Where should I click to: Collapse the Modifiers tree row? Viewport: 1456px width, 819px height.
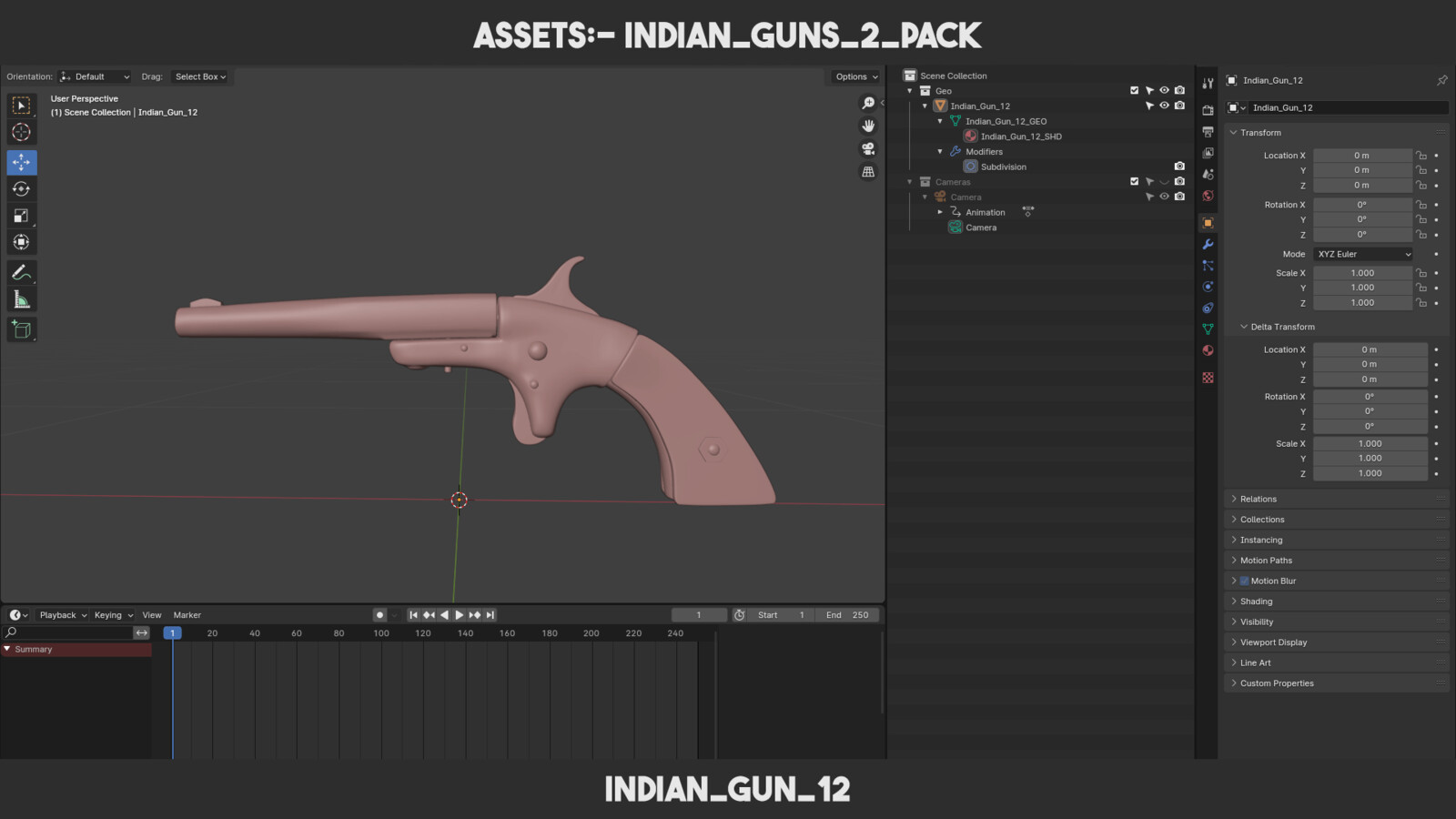click(x=940, y=151)
